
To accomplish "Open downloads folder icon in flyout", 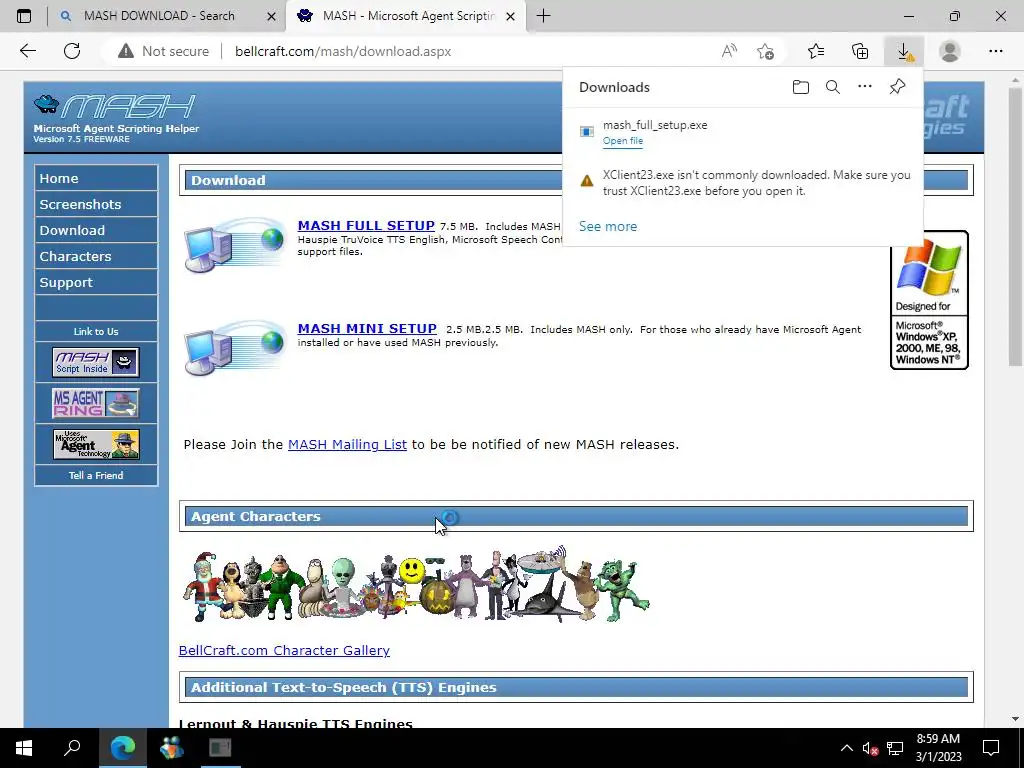I will pos(801,87).
